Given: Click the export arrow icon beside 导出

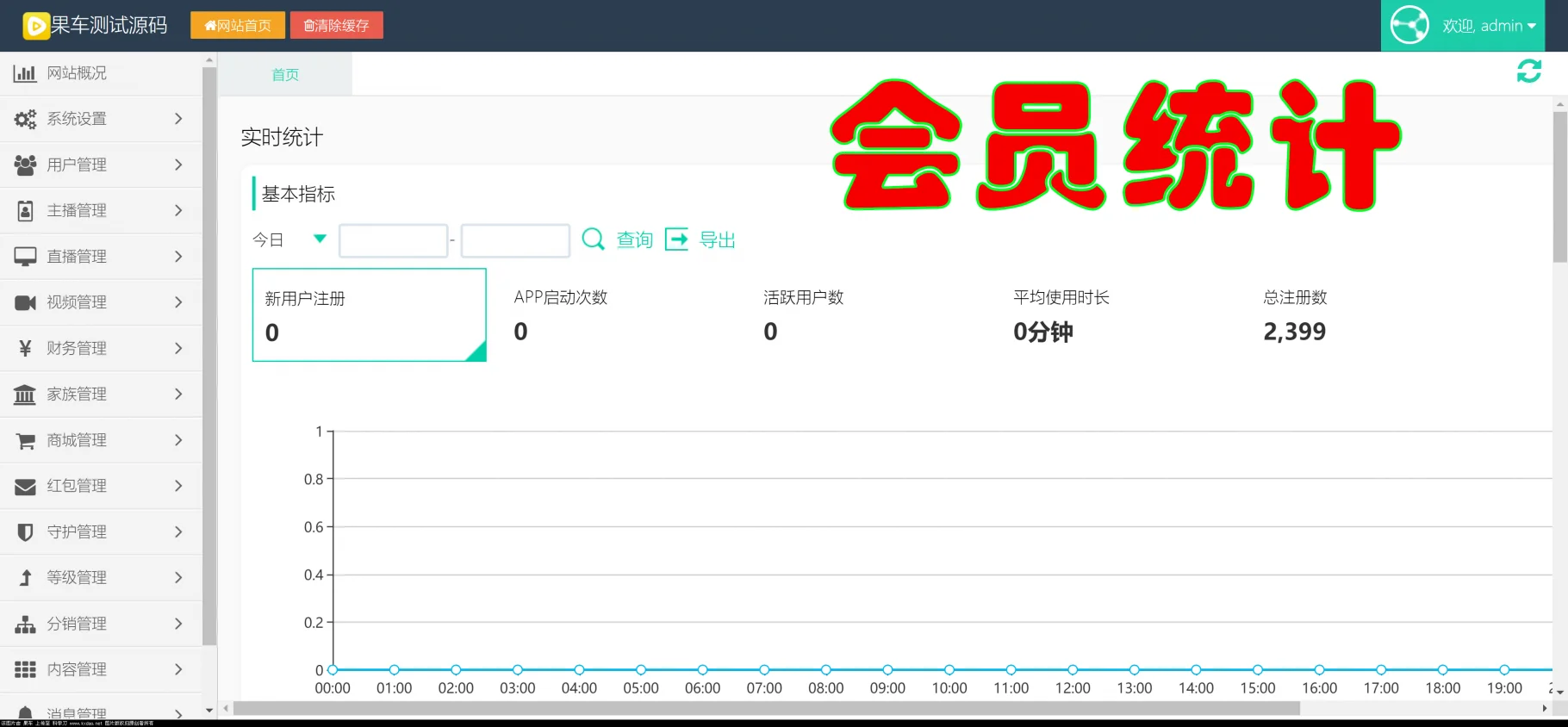Looking at the screenshot, I should (677, 239).
